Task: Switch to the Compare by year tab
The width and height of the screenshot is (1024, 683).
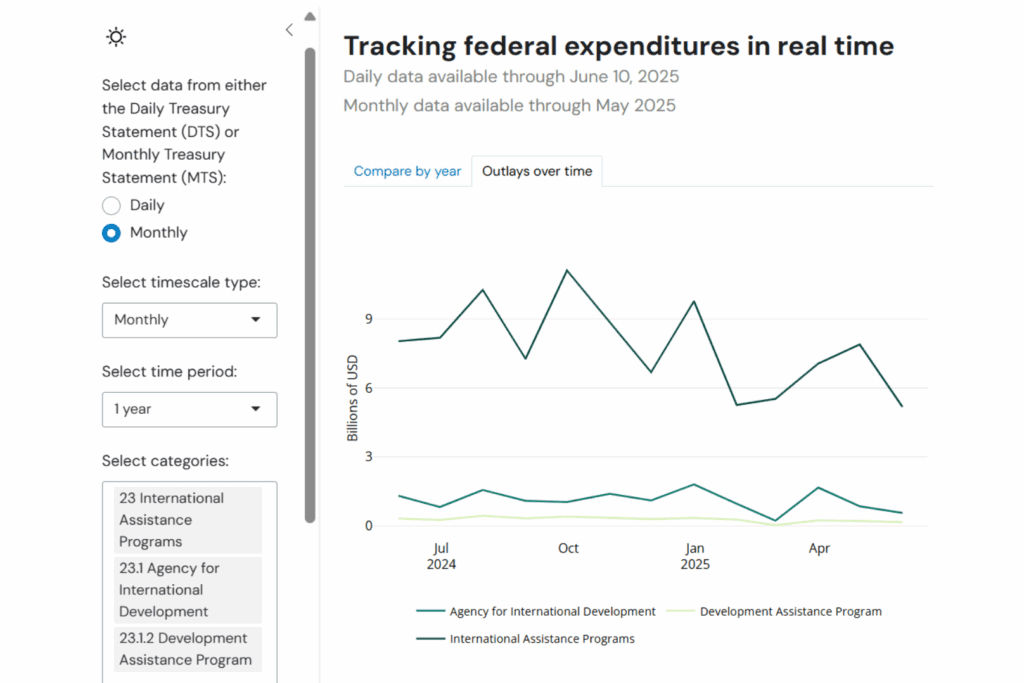Action: (x=407, y=171)
